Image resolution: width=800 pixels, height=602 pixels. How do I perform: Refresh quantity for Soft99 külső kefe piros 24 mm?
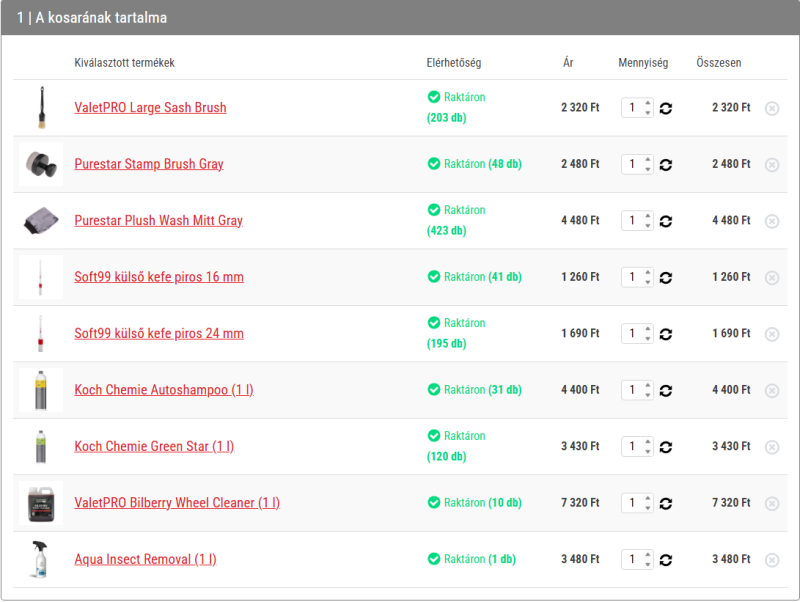click(x=665, y=334)
